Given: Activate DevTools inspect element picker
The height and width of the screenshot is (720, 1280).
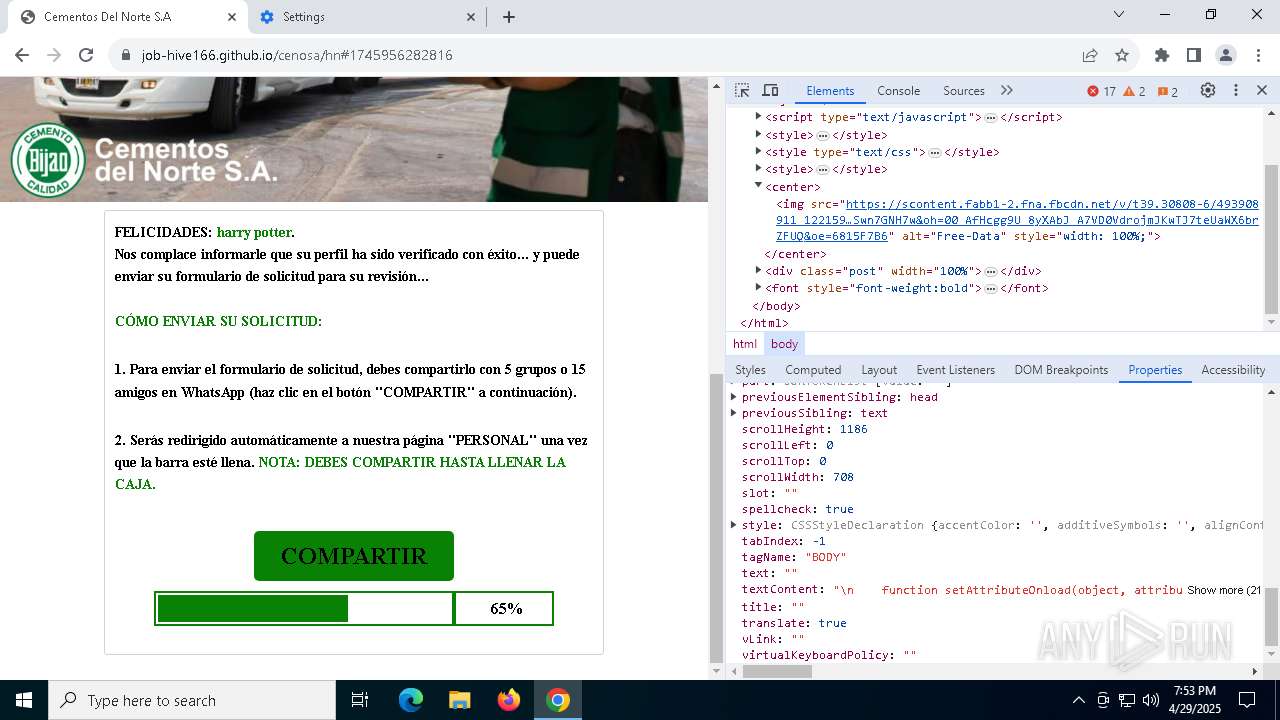Looking at the screenshot, I should (742, 90).
